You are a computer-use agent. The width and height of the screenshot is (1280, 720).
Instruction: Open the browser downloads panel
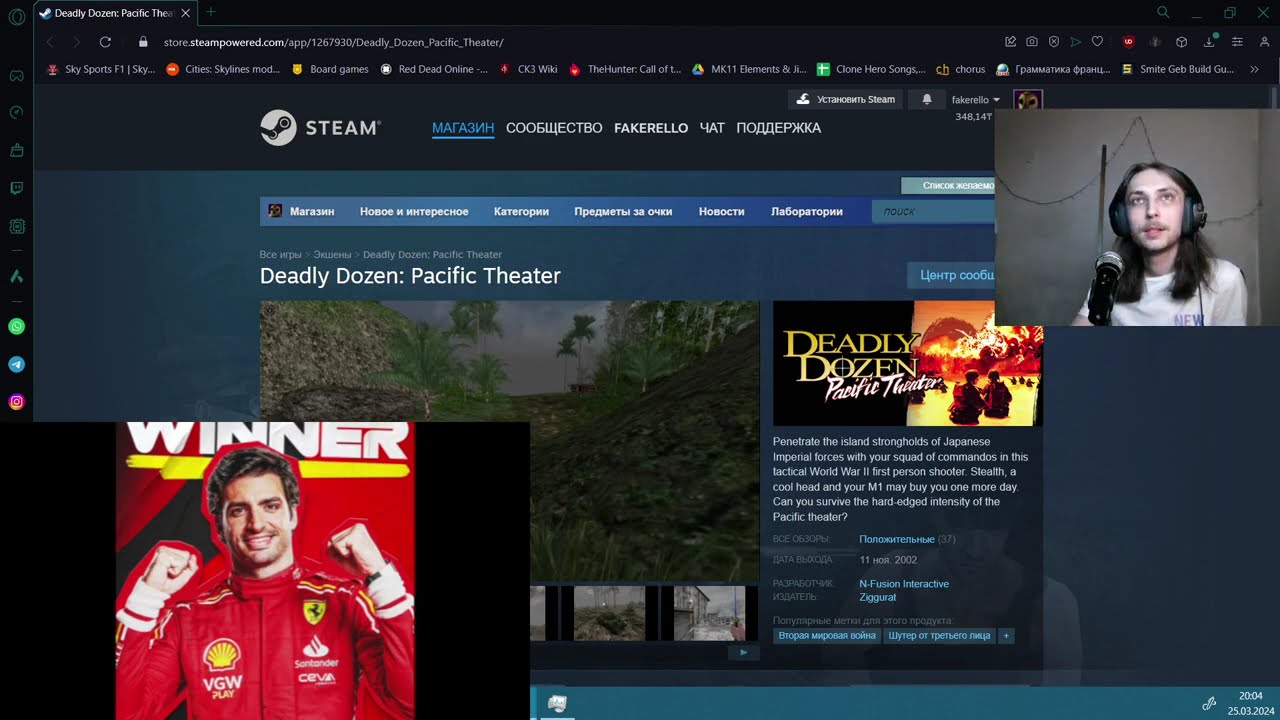(1211, 42)
